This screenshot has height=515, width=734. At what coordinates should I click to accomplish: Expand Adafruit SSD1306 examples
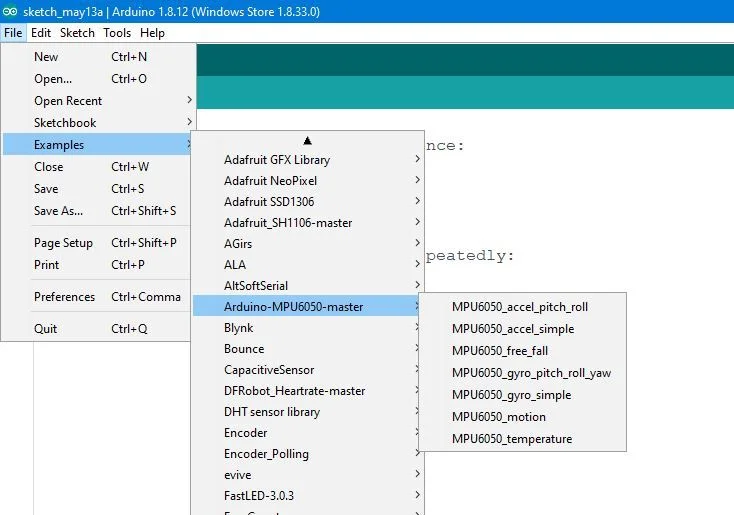(x=308, y=202)
